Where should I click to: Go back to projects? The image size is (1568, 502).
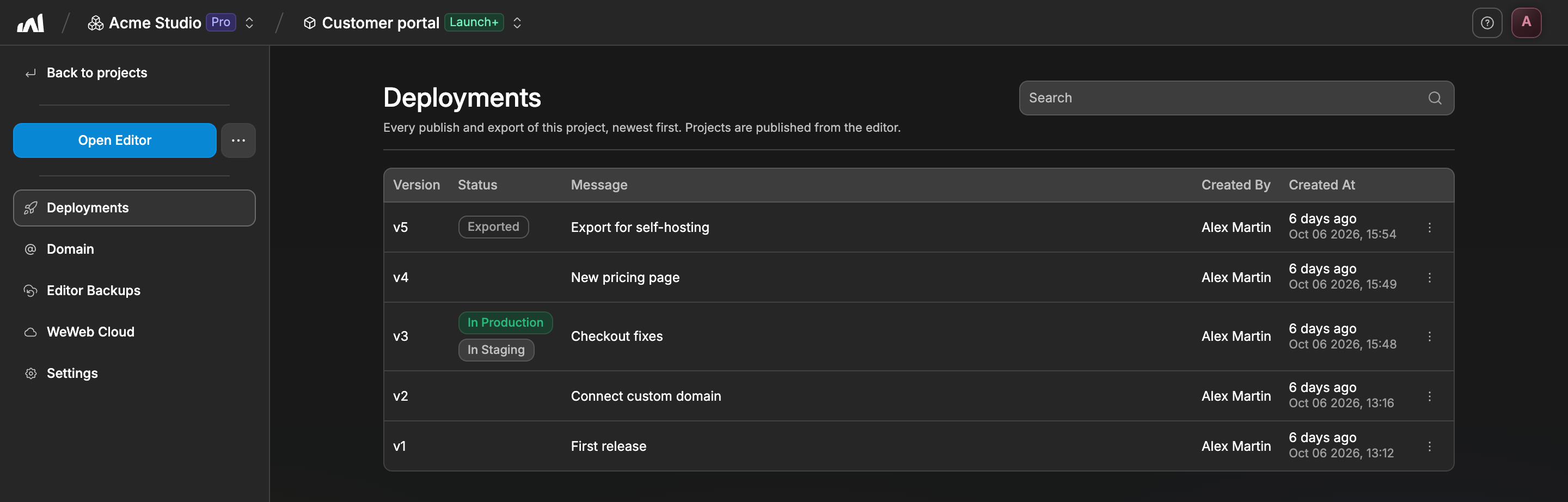point(86,73)
